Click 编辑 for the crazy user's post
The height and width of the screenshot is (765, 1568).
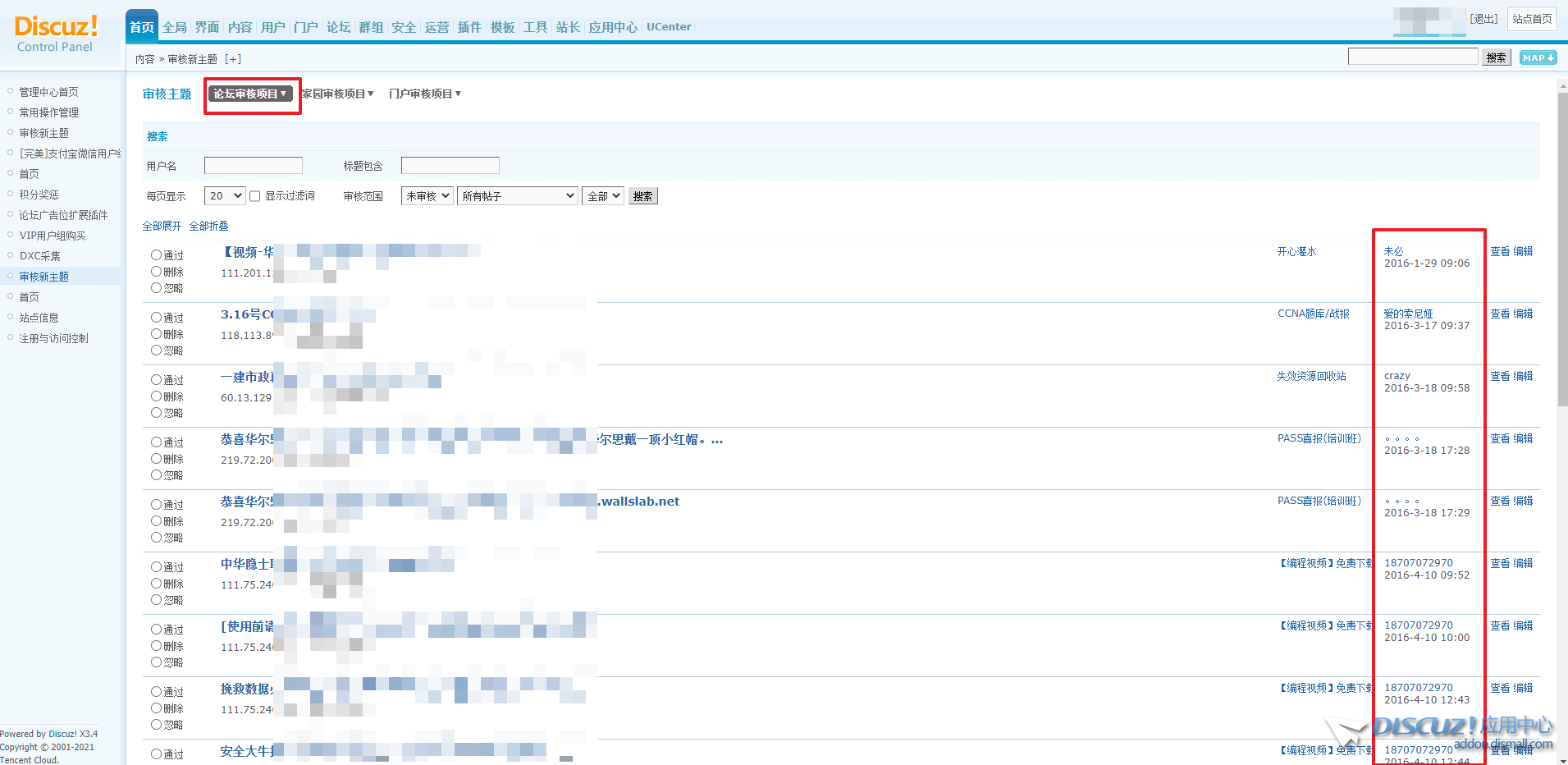pyautogui.click(x=1523, y=376)
